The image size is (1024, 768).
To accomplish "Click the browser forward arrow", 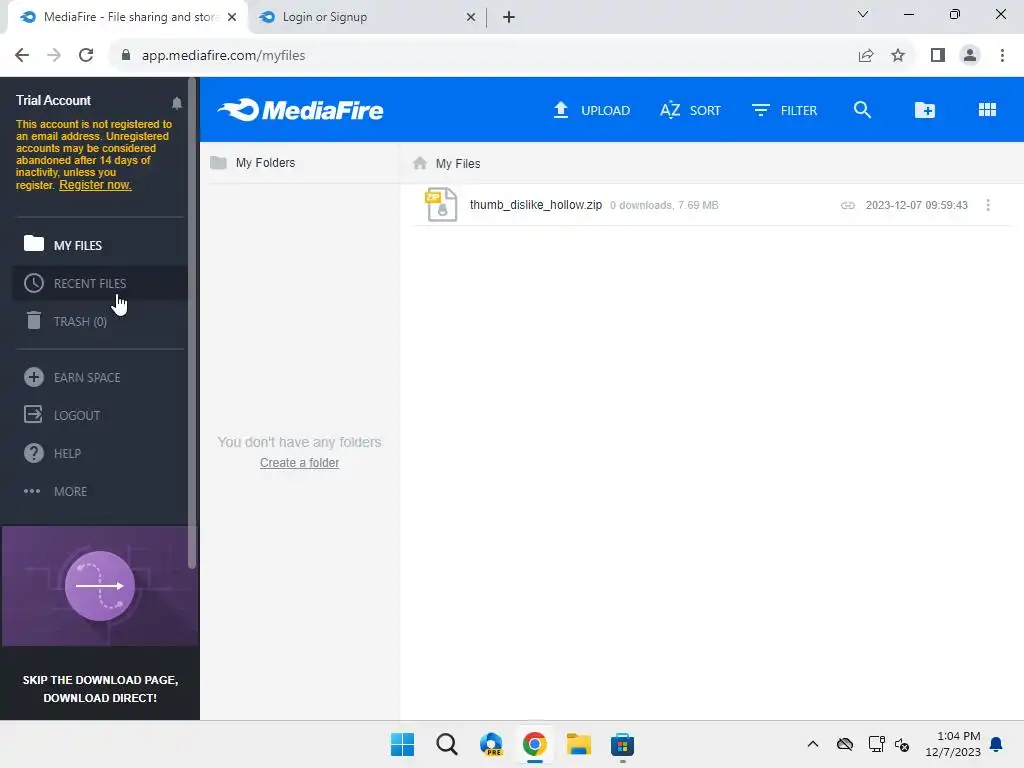I will click(x=54, y=55).
